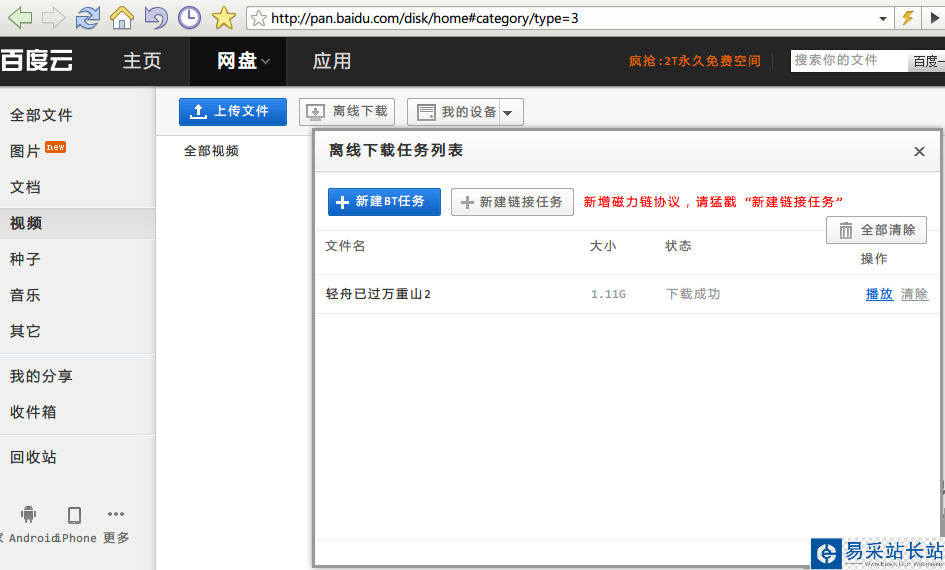The width and height of the screenshot is (945, 570).
Task: Go to browser home icon
Action: click(x=122, y=17)
